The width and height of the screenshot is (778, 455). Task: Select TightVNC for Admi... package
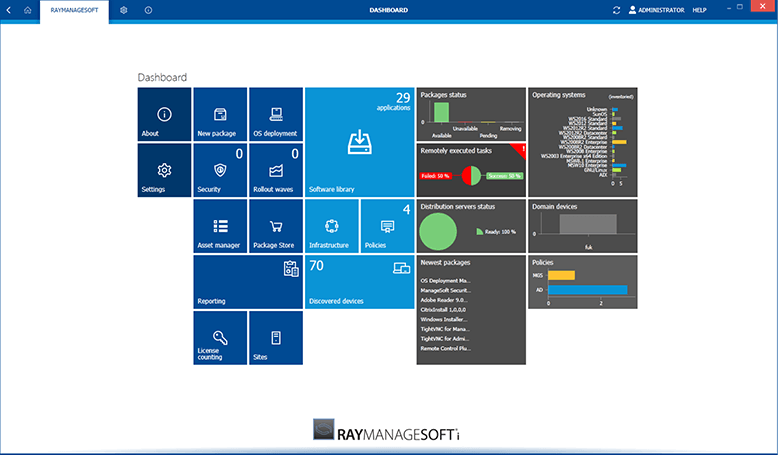445,339
